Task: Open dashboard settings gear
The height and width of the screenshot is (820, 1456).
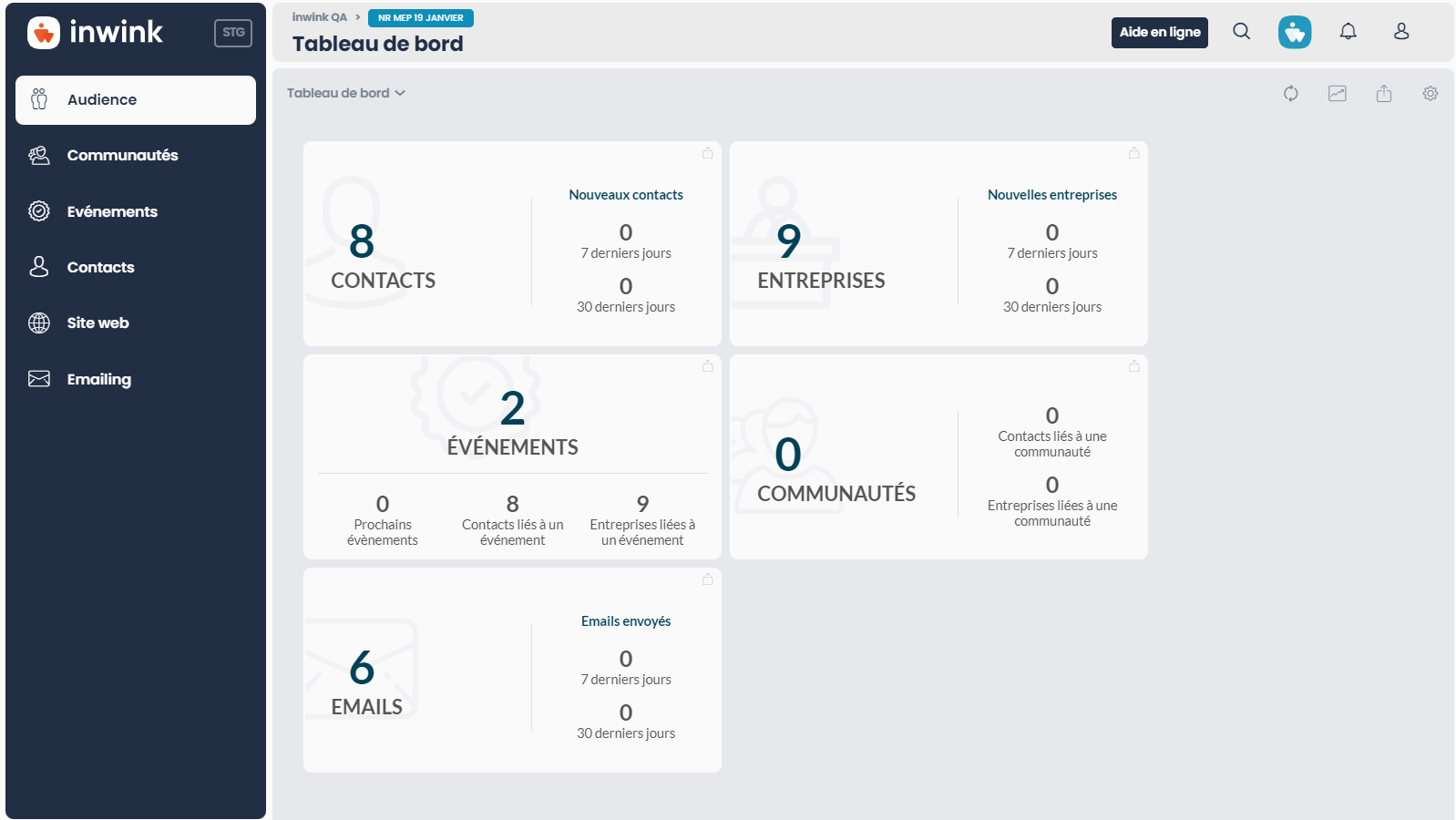Action: (x=1430, y=93)
